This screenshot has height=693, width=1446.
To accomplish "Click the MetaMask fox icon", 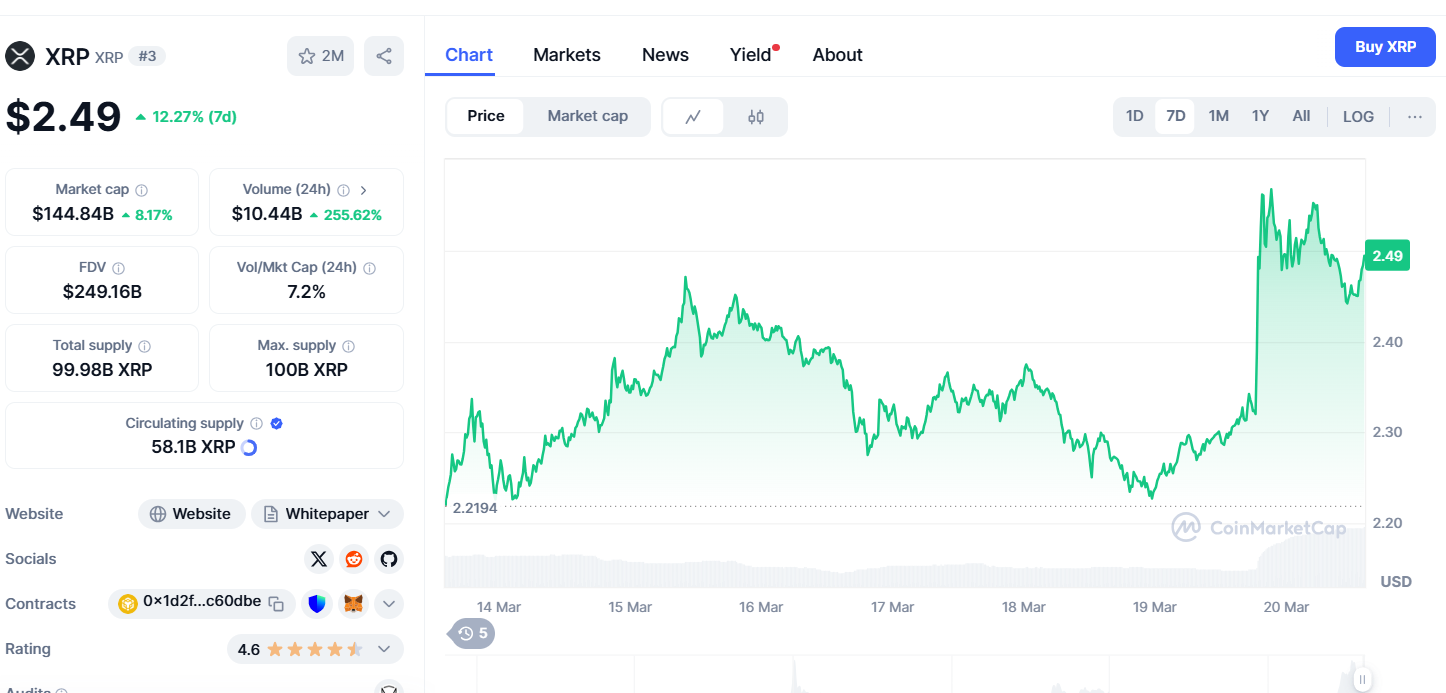I will point(354,604).
